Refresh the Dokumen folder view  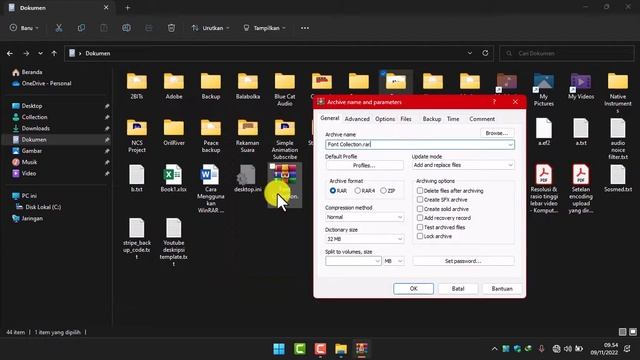pyautogui.click(x=485, y=53)
